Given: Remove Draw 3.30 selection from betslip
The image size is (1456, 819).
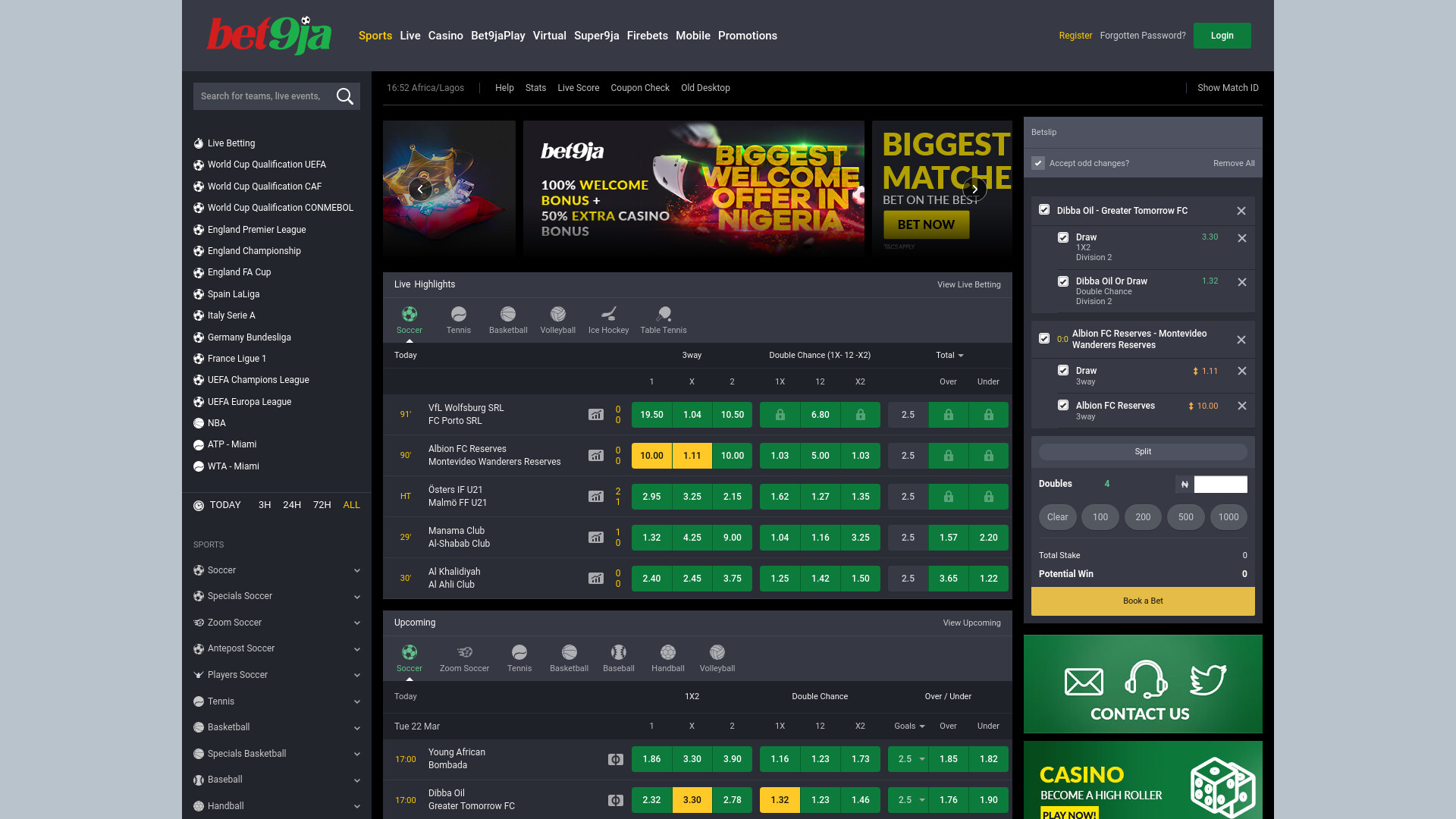Looking at the screenshot, I should pos(1242,238).
